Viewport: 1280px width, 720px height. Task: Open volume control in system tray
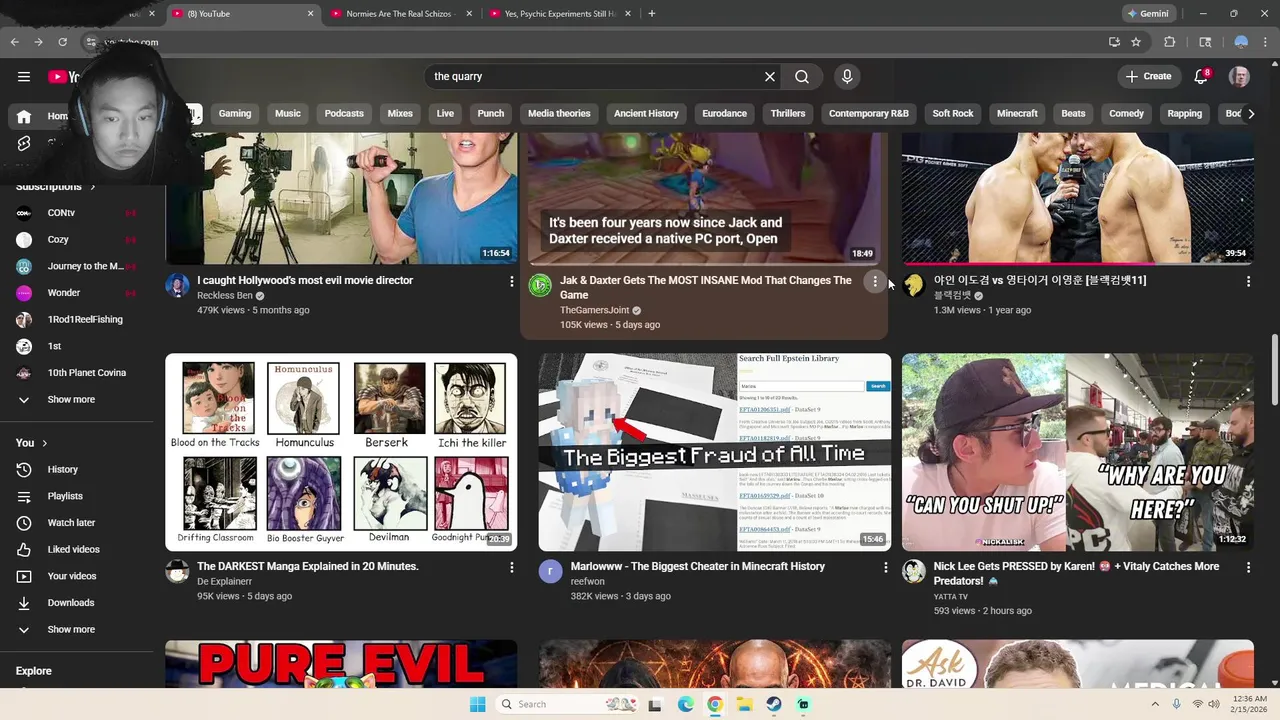1214,704
